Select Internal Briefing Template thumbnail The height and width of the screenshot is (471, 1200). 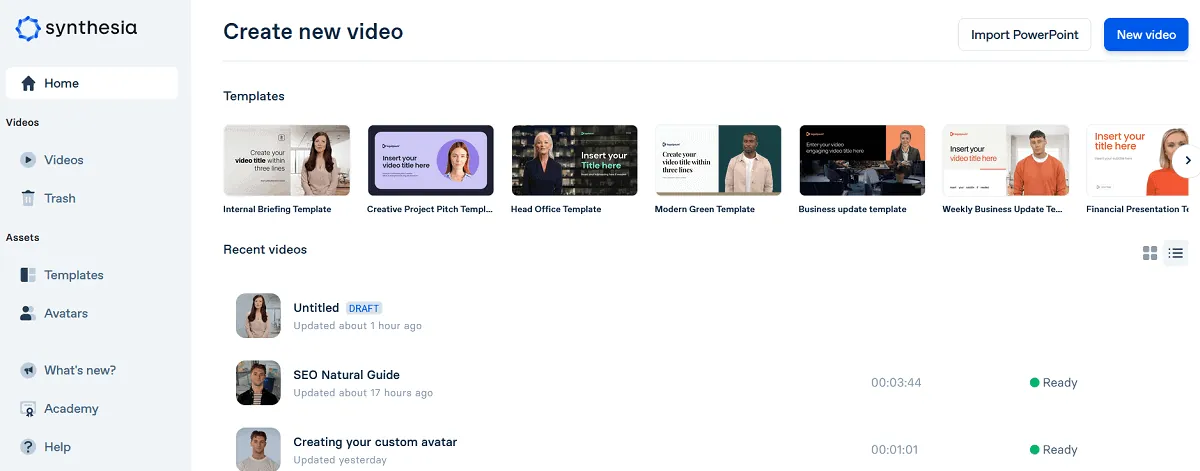[x=286, y=160]
